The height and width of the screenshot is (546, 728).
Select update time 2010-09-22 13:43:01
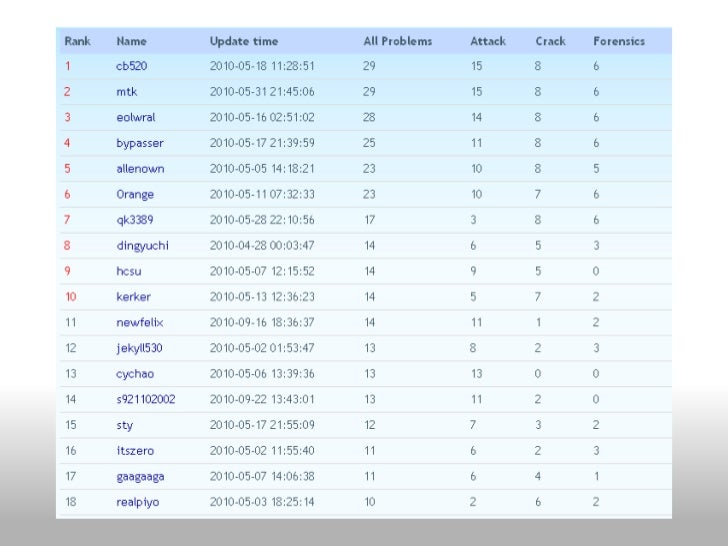click(262, 399)
